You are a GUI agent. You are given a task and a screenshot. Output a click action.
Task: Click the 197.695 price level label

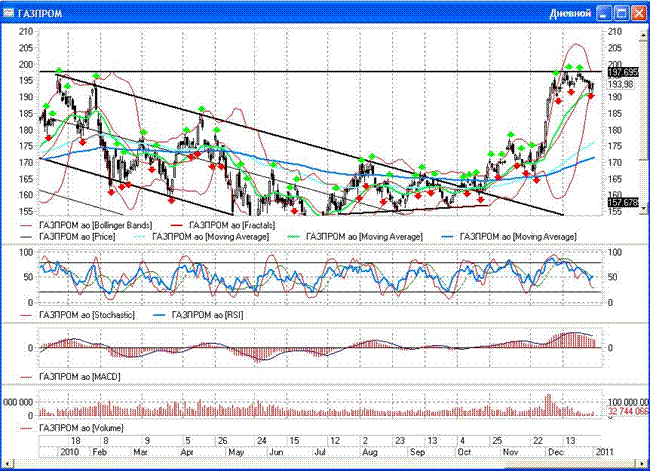tap(623, 72)
